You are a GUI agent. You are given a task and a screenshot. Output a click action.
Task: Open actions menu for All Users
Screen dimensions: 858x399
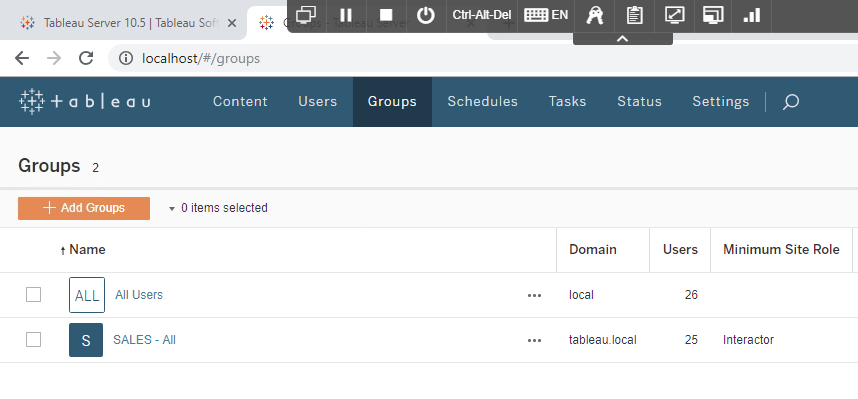(x=534, y=296)
